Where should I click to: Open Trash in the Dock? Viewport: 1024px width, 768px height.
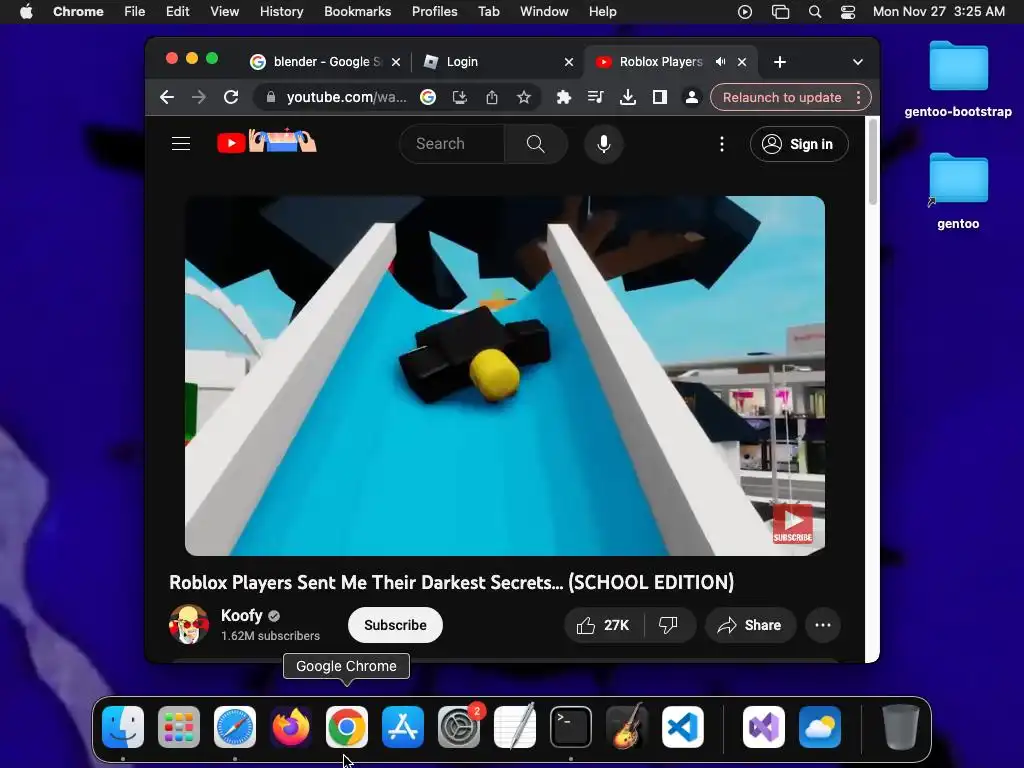click(901, 727)
